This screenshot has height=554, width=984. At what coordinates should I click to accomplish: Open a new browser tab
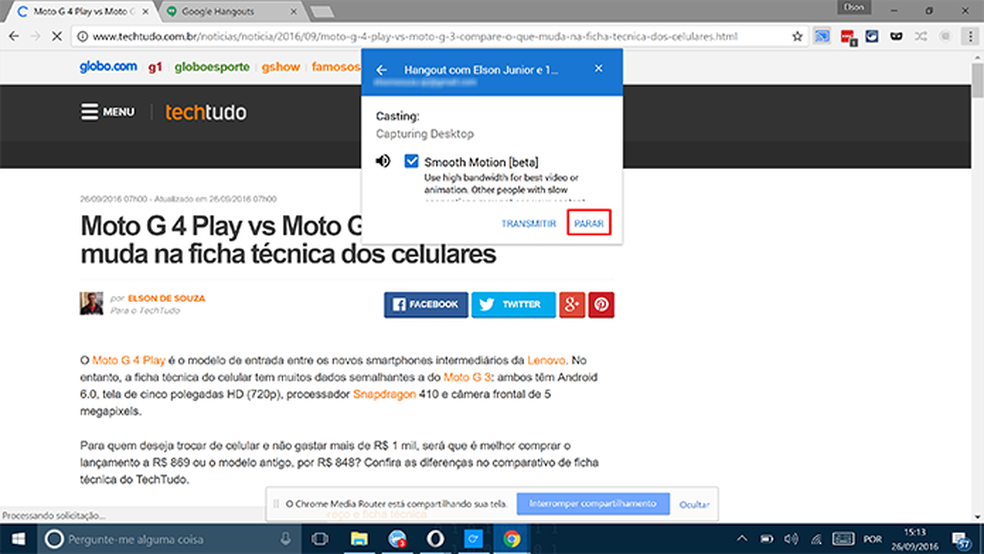pos(322,11)
